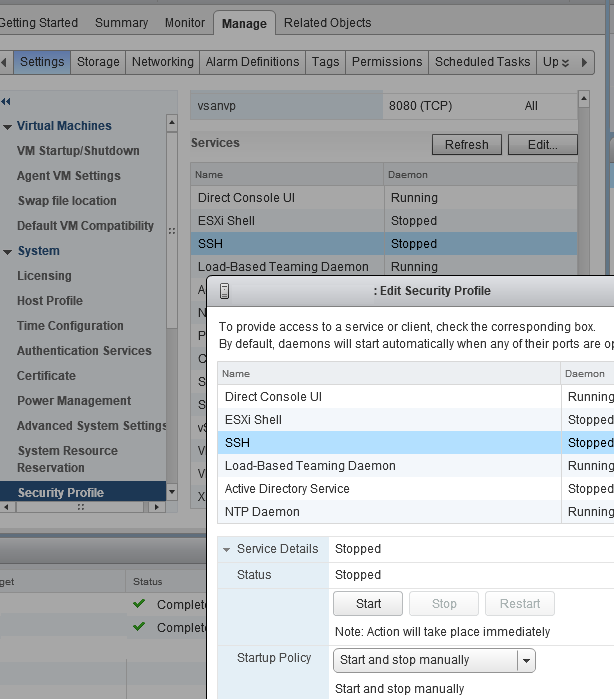The width and height of the screenshot is (614, 699).
Task: Open the Permissions sub-tab
Action: click(387, 62)
